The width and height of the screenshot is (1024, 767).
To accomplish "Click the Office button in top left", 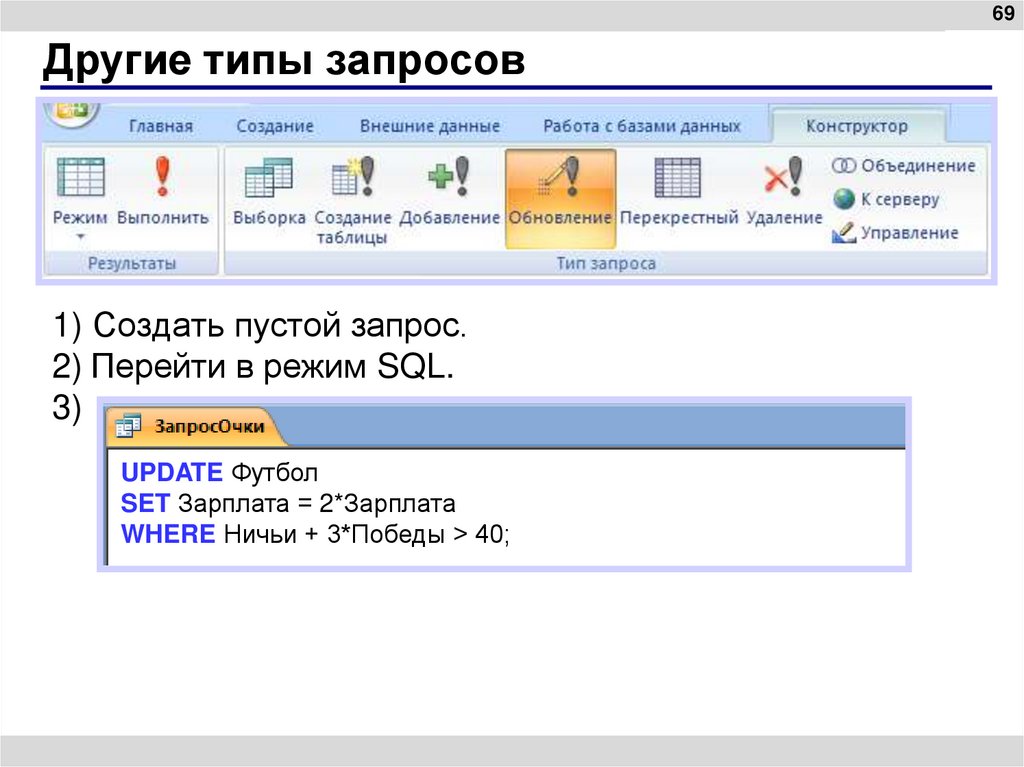I will click(71, 114).
